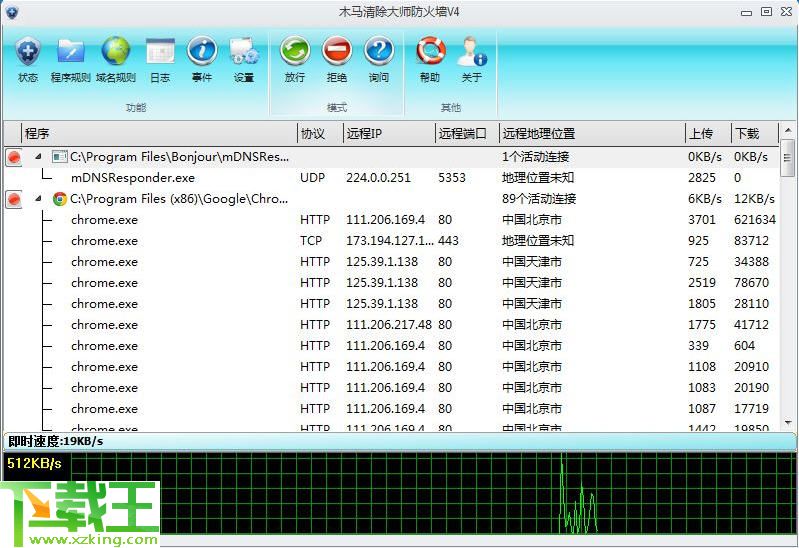The height and width of the screenshot is (548, 799).
Task: Click the 即时速度:19KB/s status text
Action: click(56, 441)
